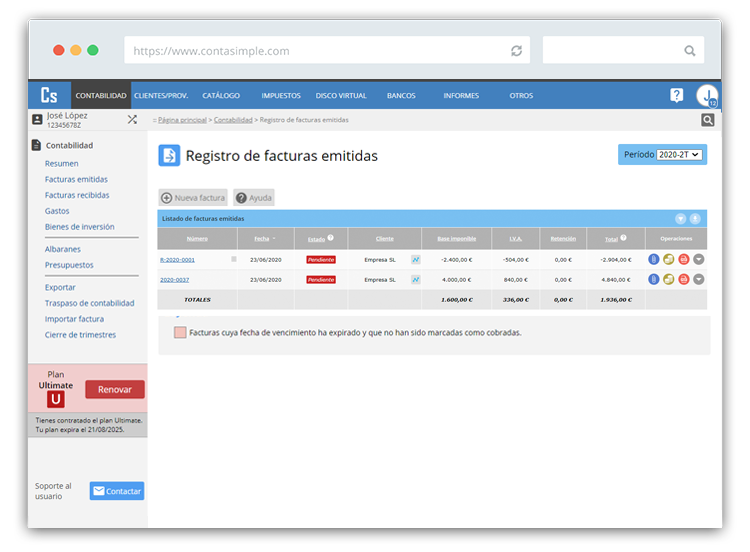Image resolution: width=750 pixels, height=552 pixels.
Task: Click the red PDF icon for R-2020-0001
Action: coord(684,259)
